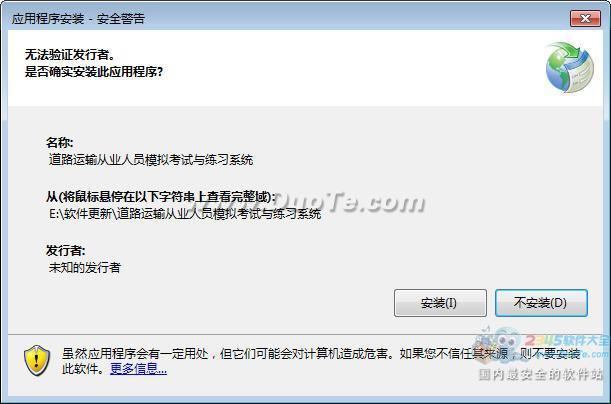Click the E:\软件更新 source path string
Image resolution: width=611 pixels, height=404 pixels.
coord(185,213)
